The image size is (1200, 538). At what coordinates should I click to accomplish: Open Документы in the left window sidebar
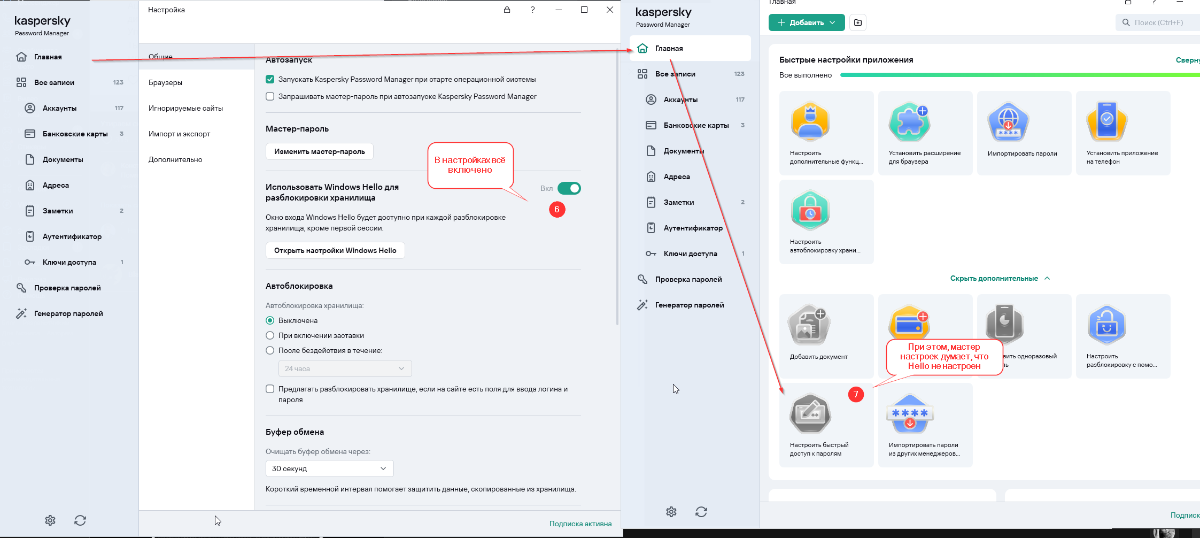click(x=62, y=159)
